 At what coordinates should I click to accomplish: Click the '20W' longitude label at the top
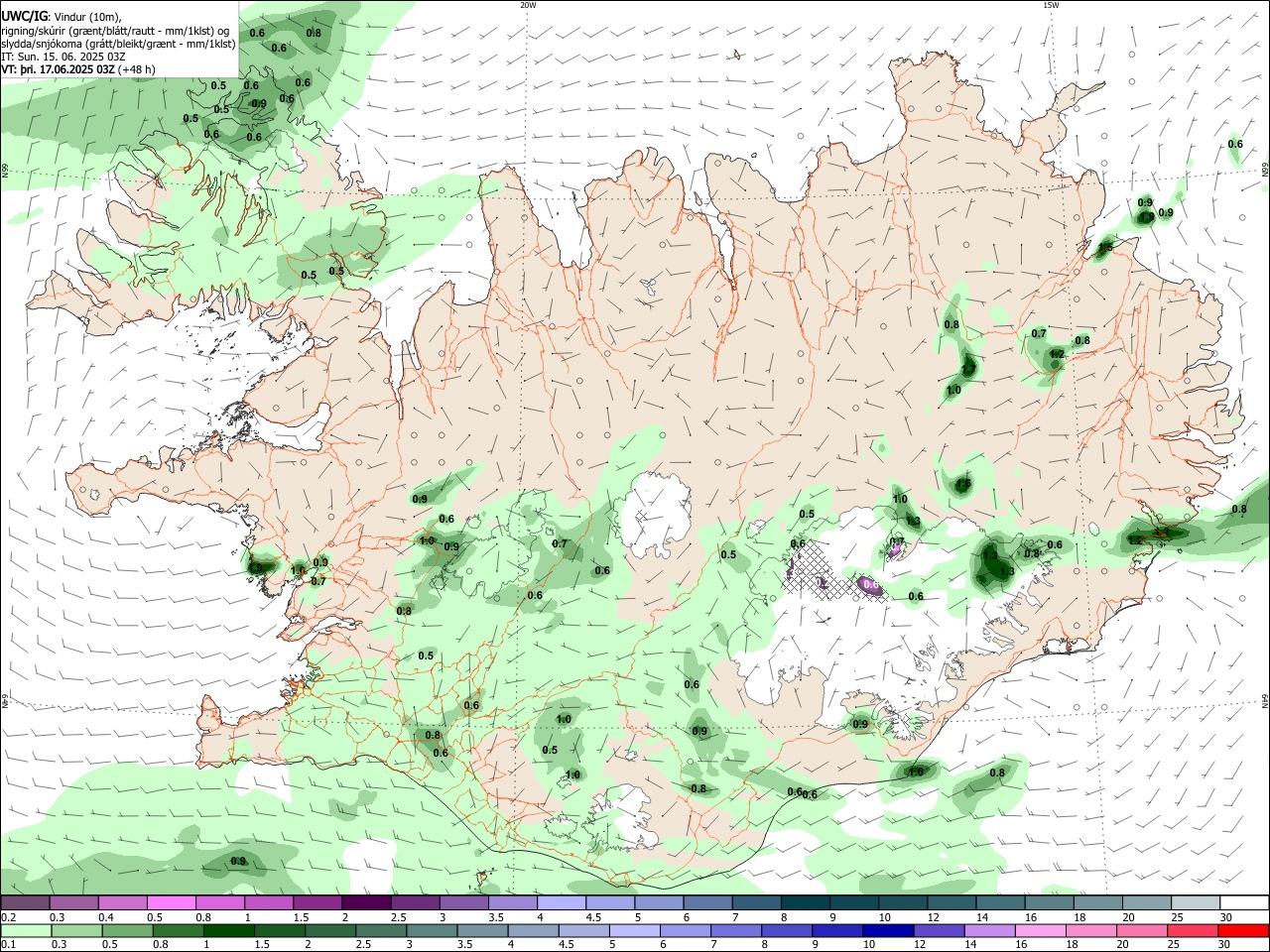[528, 5]
